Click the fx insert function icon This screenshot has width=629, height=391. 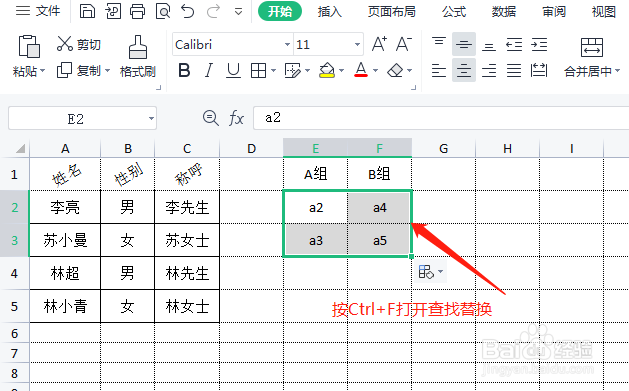pos(236,118)
